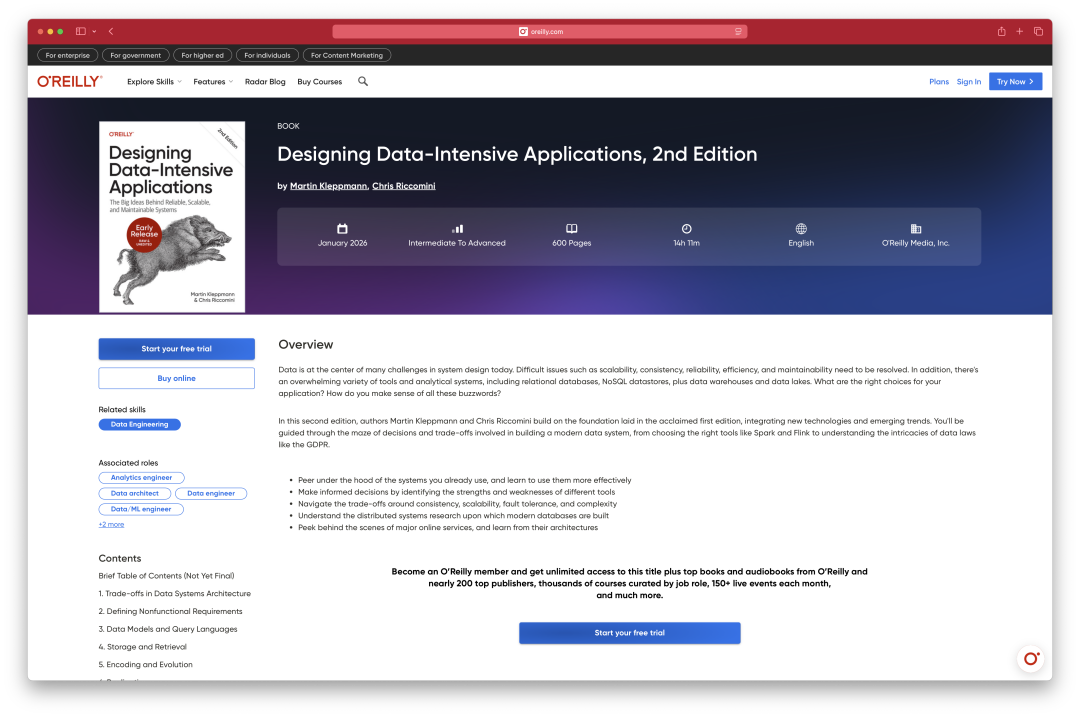Open the For individuals pill link

click(x=267, y=55)
